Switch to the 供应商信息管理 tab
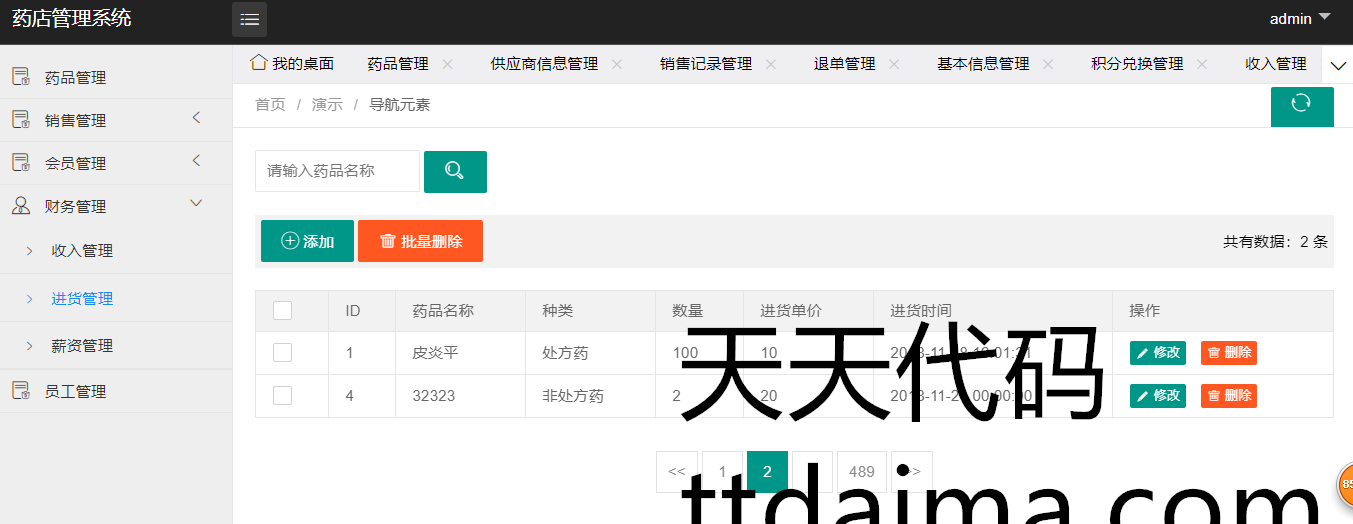1353x524 pixels. (x=544, y=64)
